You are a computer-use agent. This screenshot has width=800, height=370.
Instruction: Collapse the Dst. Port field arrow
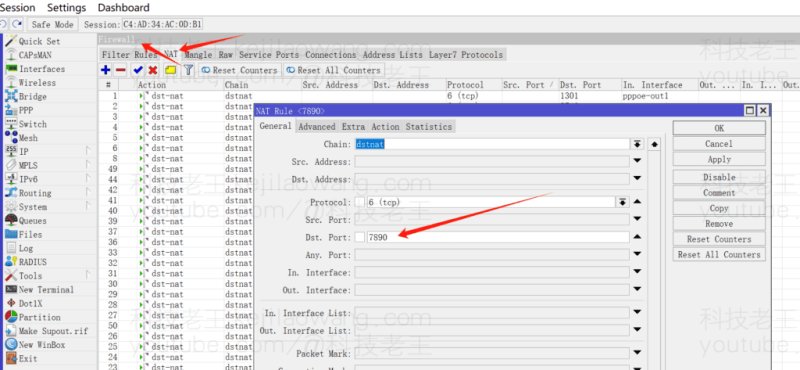pyautogui.click(x=637, y=237)
